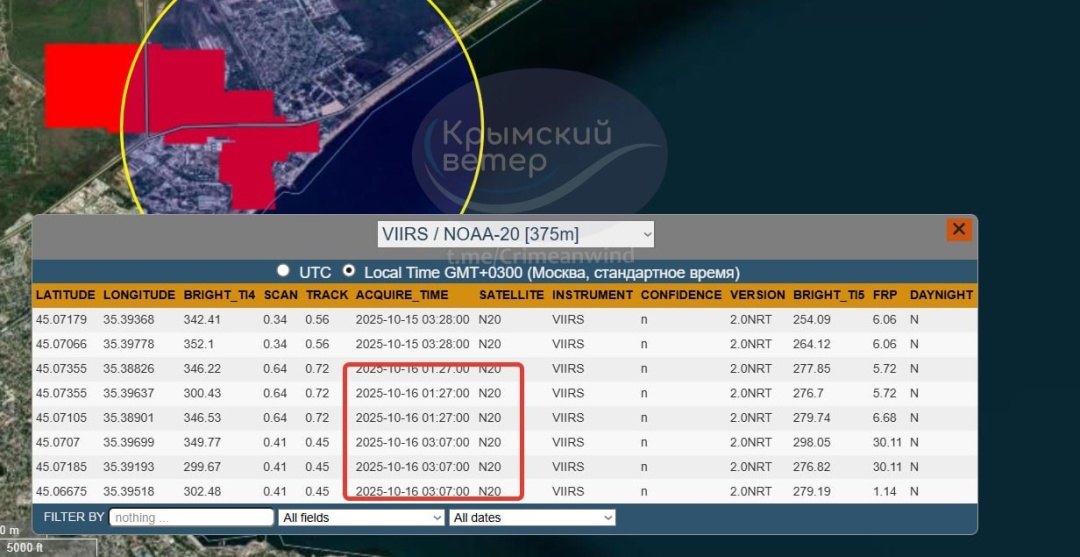Expand the All dates filter dropdown

(x=532, y=517)
